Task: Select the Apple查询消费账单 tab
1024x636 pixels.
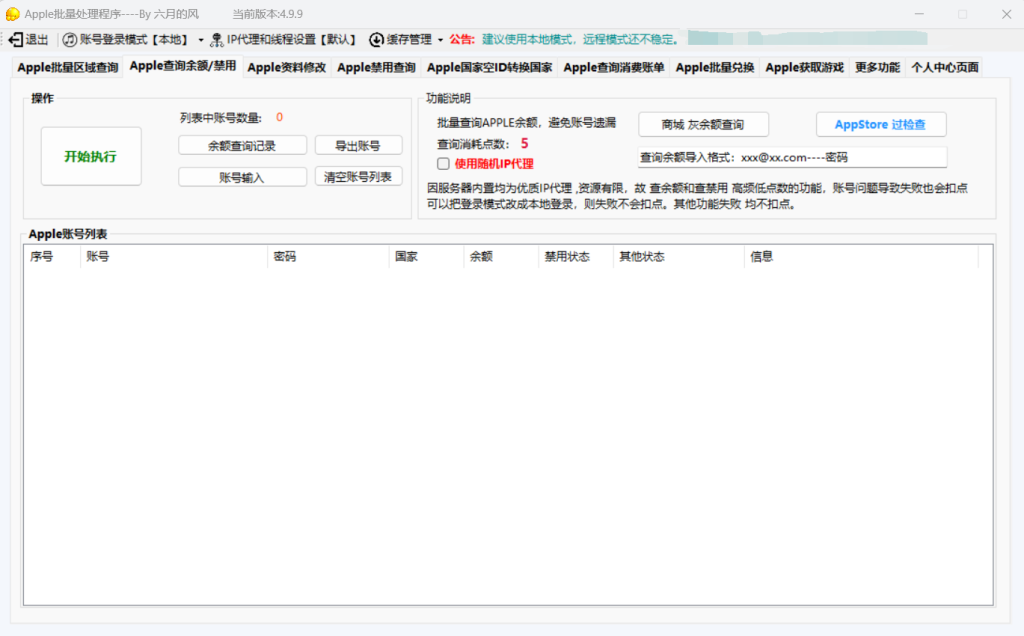Action: 613,68
